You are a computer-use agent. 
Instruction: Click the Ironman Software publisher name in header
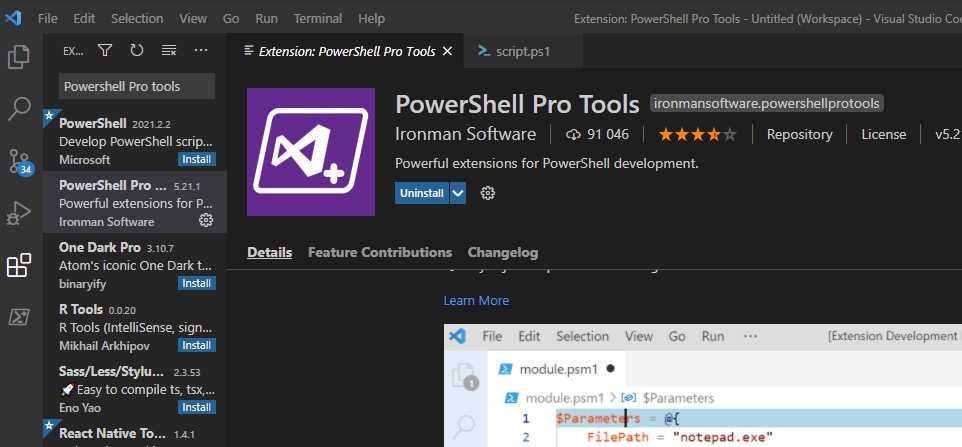(466, 134)
